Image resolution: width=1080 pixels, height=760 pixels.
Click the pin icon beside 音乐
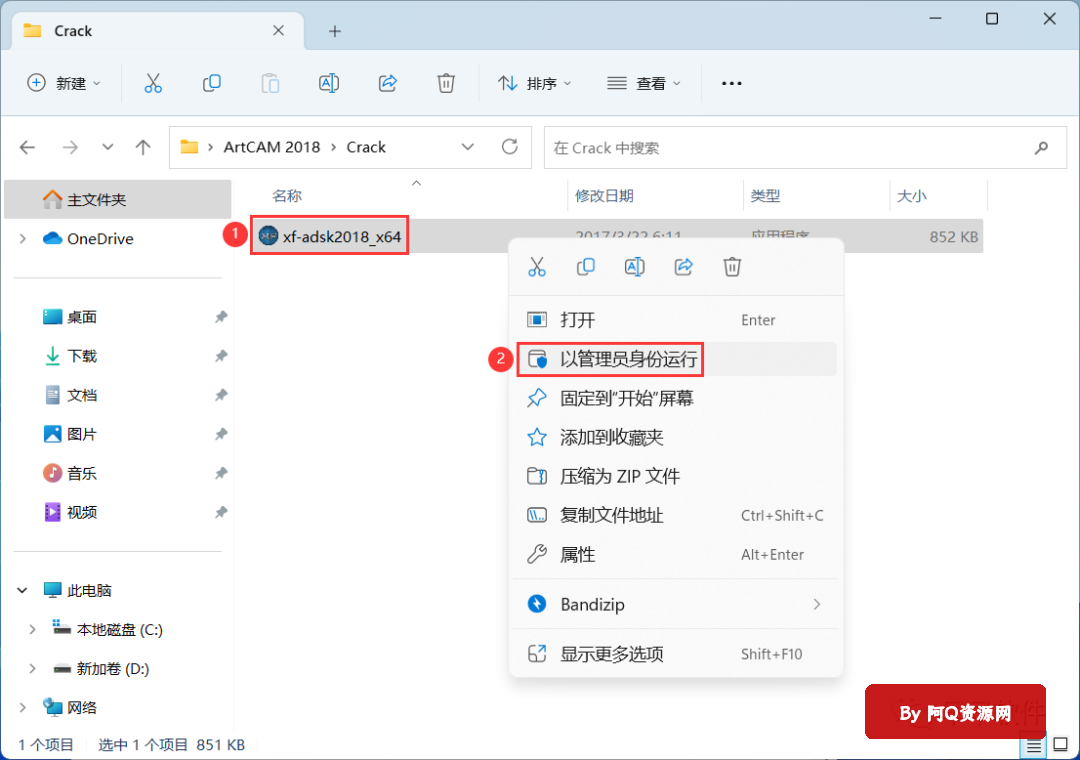click(x=221, y=473)
